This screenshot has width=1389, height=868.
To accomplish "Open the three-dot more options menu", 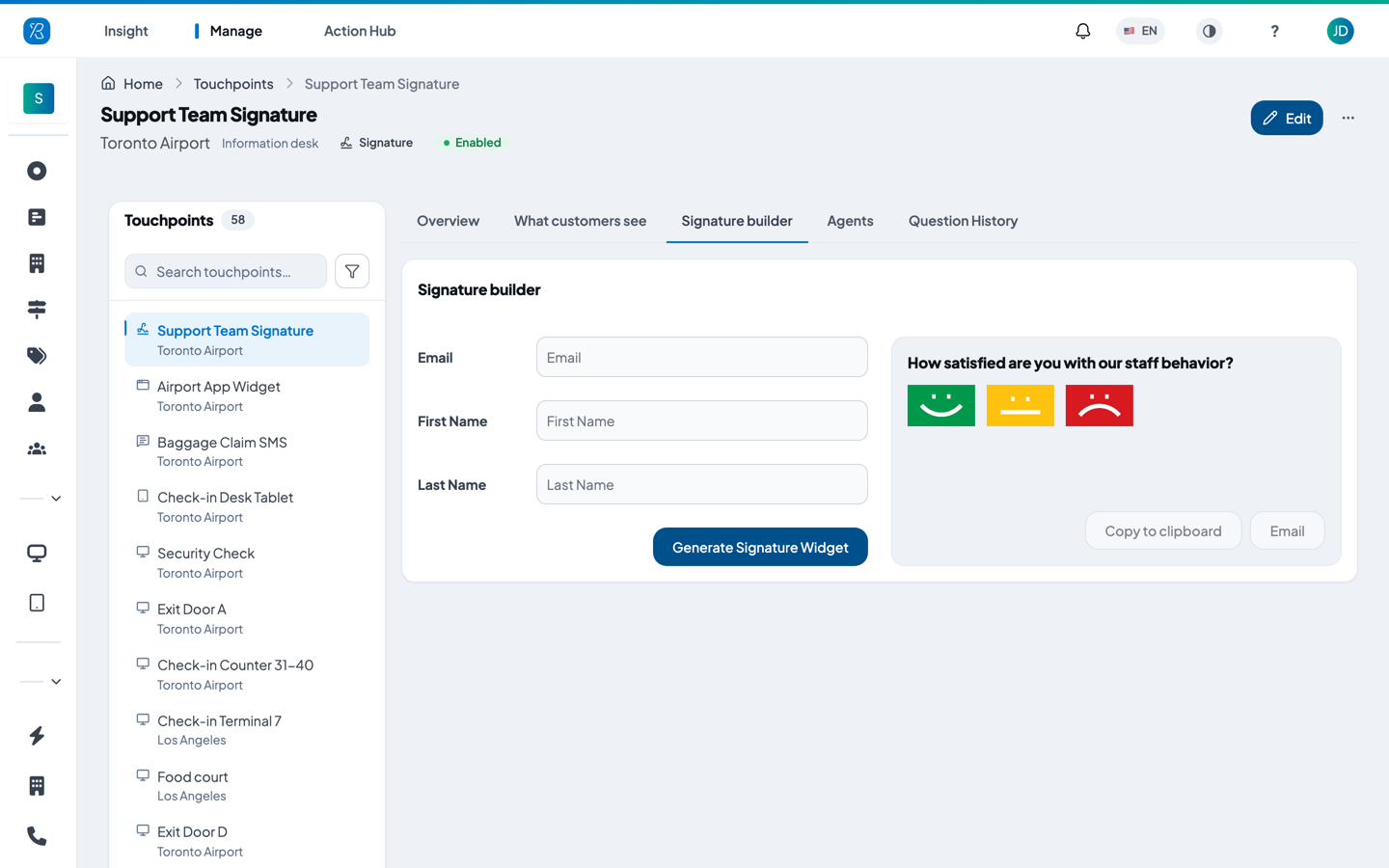I will point(1348,118).
